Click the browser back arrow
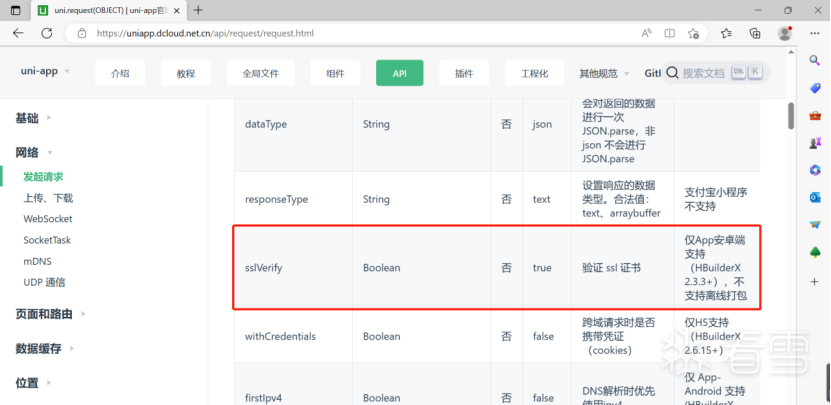This screenshot has width=831, height=405. pos(19,33)
